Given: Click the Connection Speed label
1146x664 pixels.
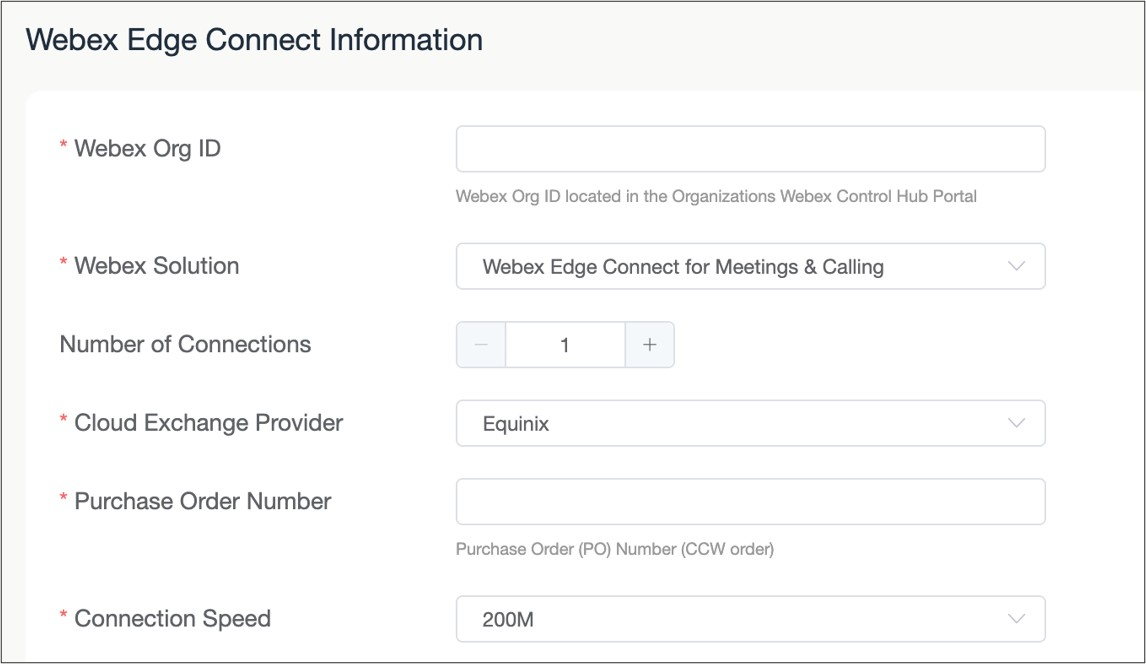Looking at the screenshot, I should (172, 619).
